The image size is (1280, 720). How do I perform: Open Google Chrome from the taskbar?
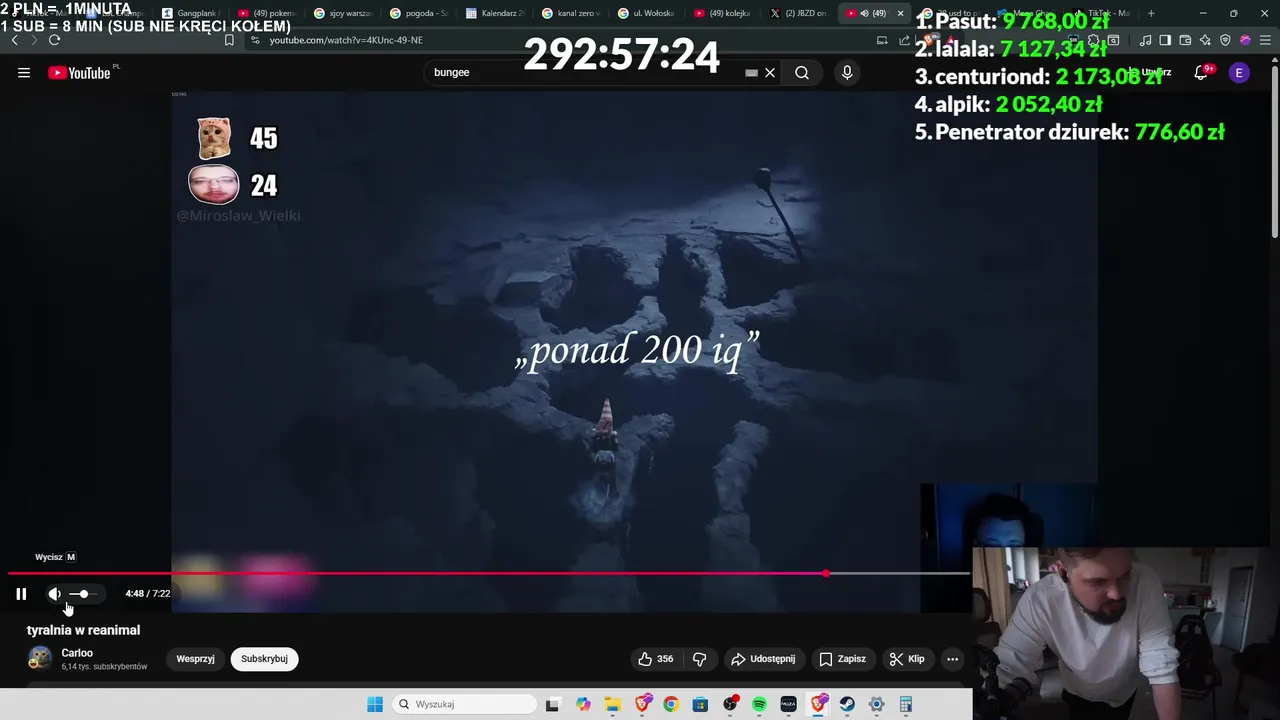pyautogui.click(x=671, y=704)
